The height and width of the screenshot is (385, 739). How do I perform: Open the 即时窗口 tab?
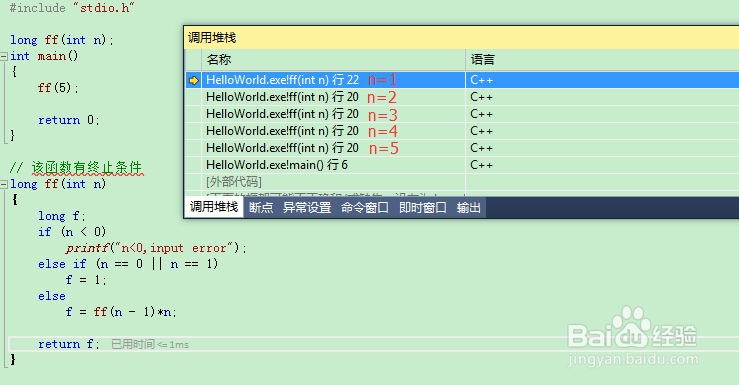[x=423, y=207]
